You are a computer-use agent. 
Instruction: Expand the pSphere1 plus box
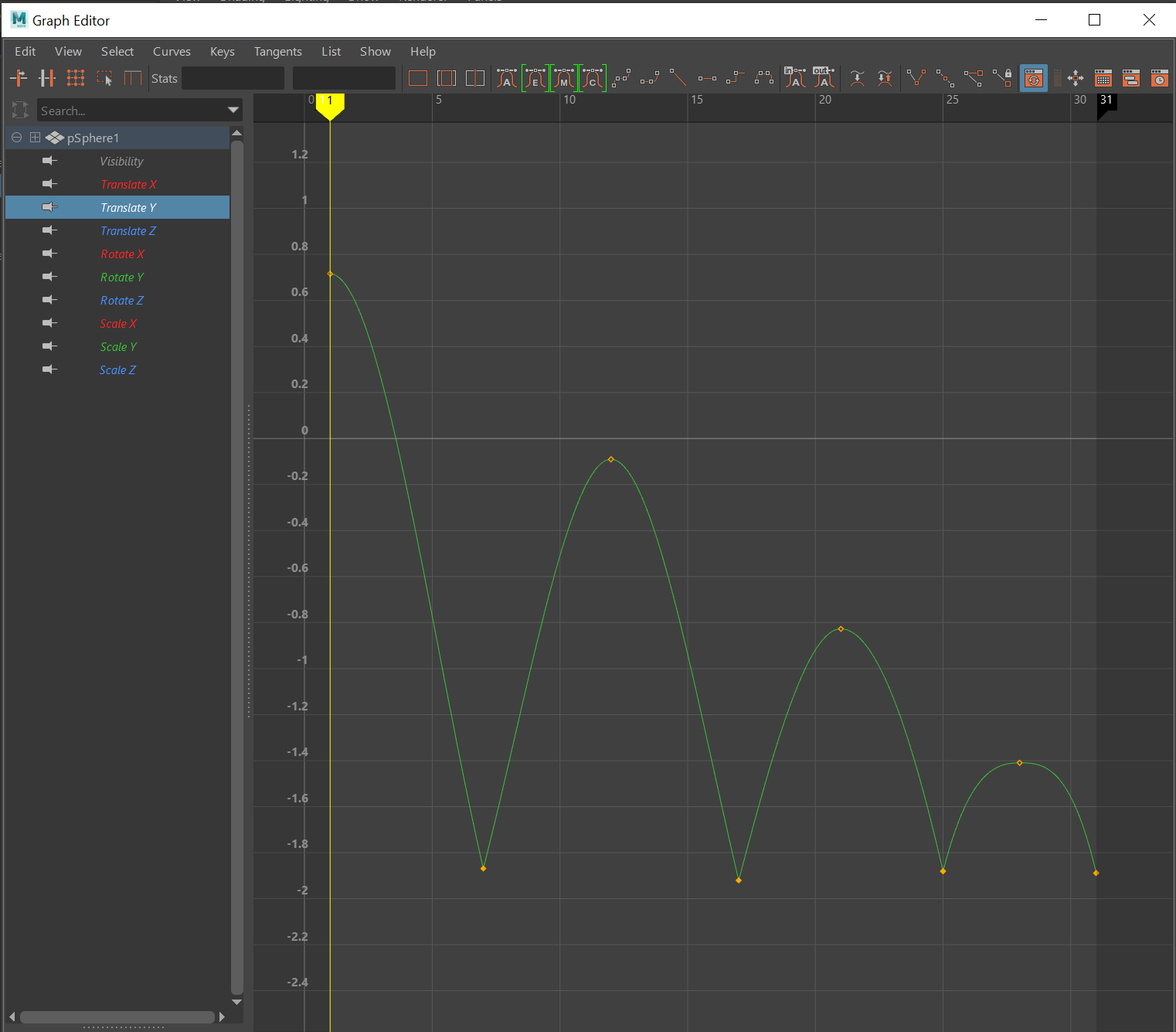pyautogui.click(x=35, y=138)
